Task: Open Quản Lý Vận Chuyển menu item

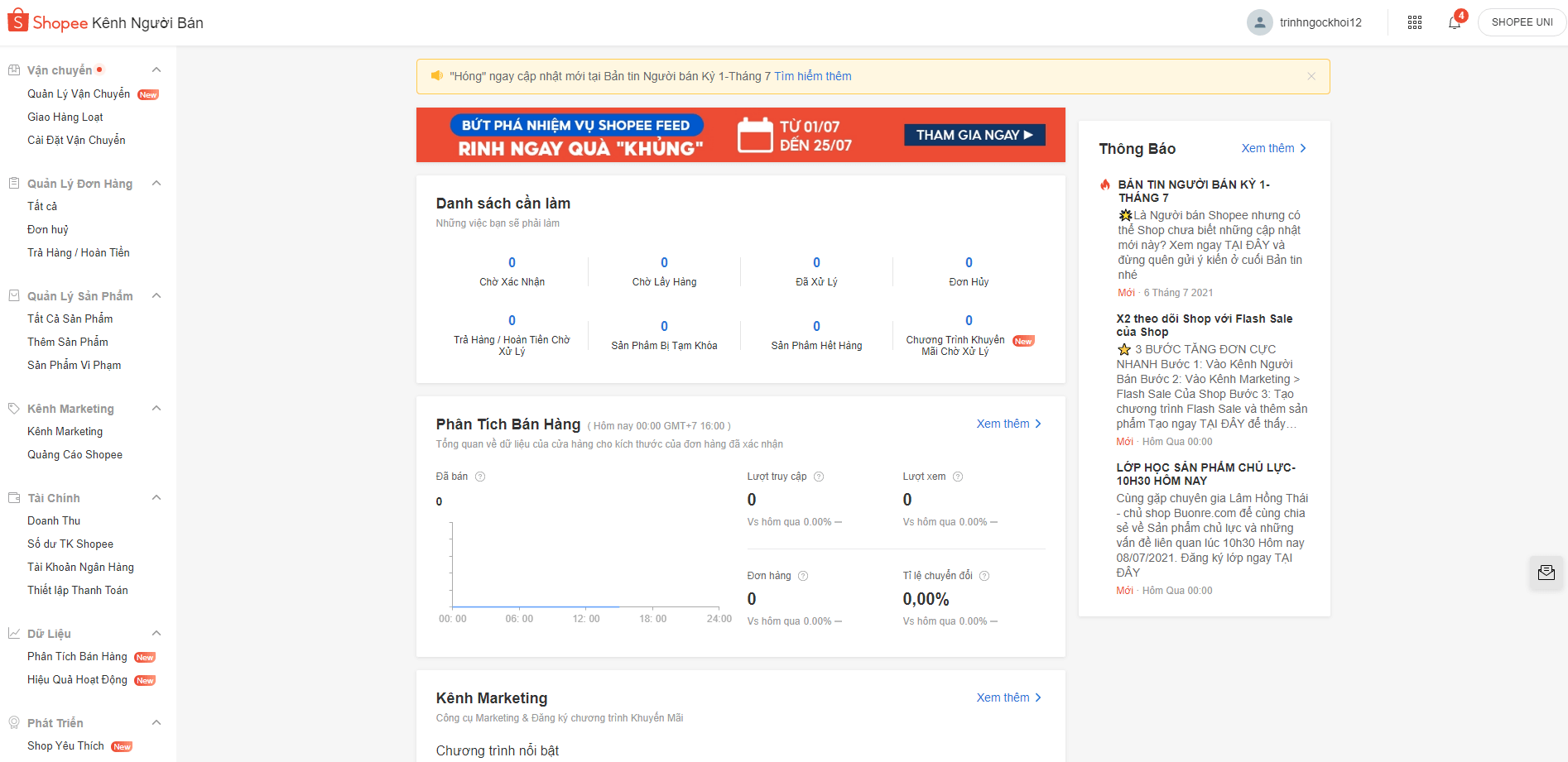Action: pyautogui.click(x=79, y=93)
